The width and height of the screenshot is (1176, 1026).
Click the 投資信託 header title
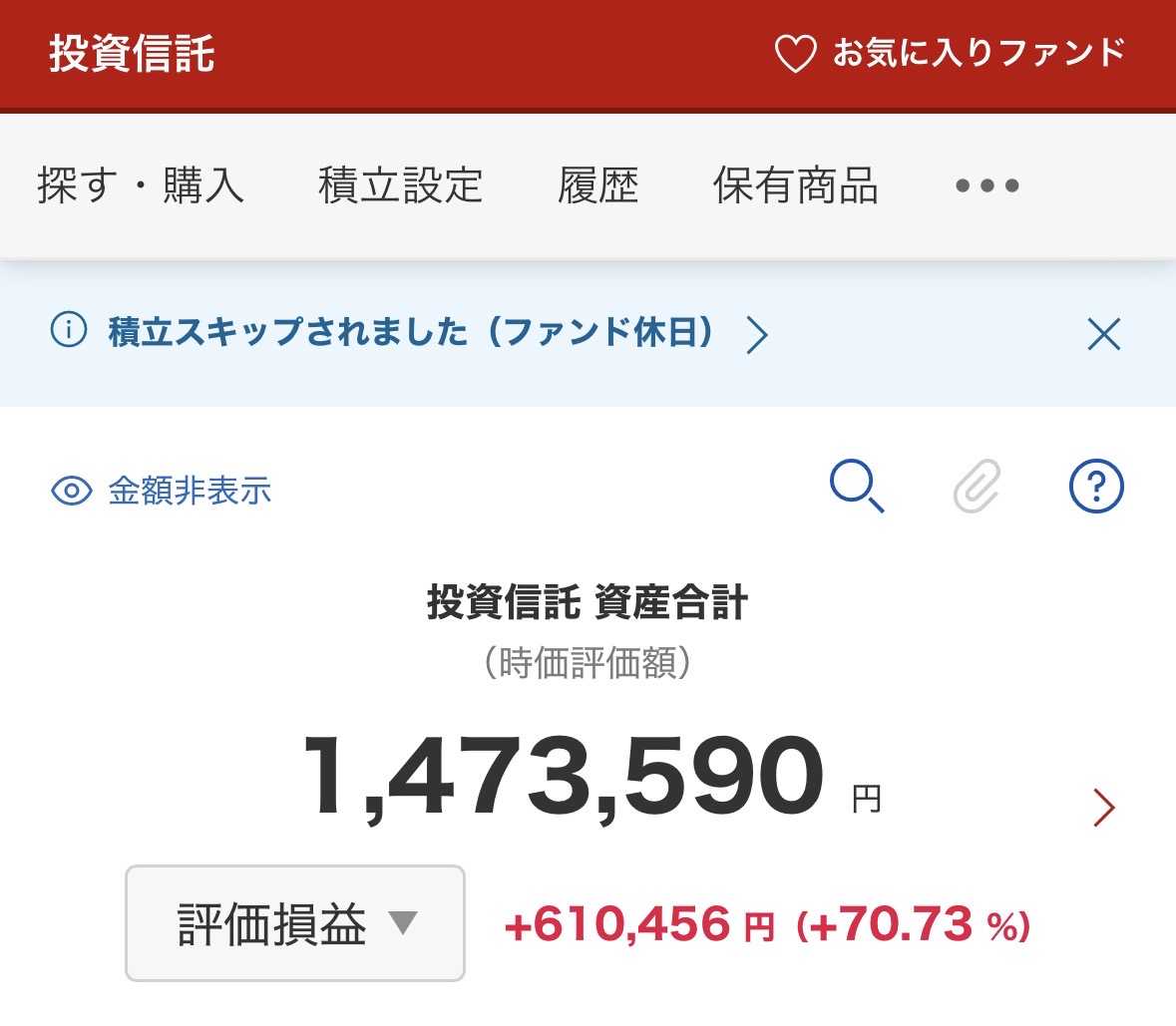[x=132, y=54]
